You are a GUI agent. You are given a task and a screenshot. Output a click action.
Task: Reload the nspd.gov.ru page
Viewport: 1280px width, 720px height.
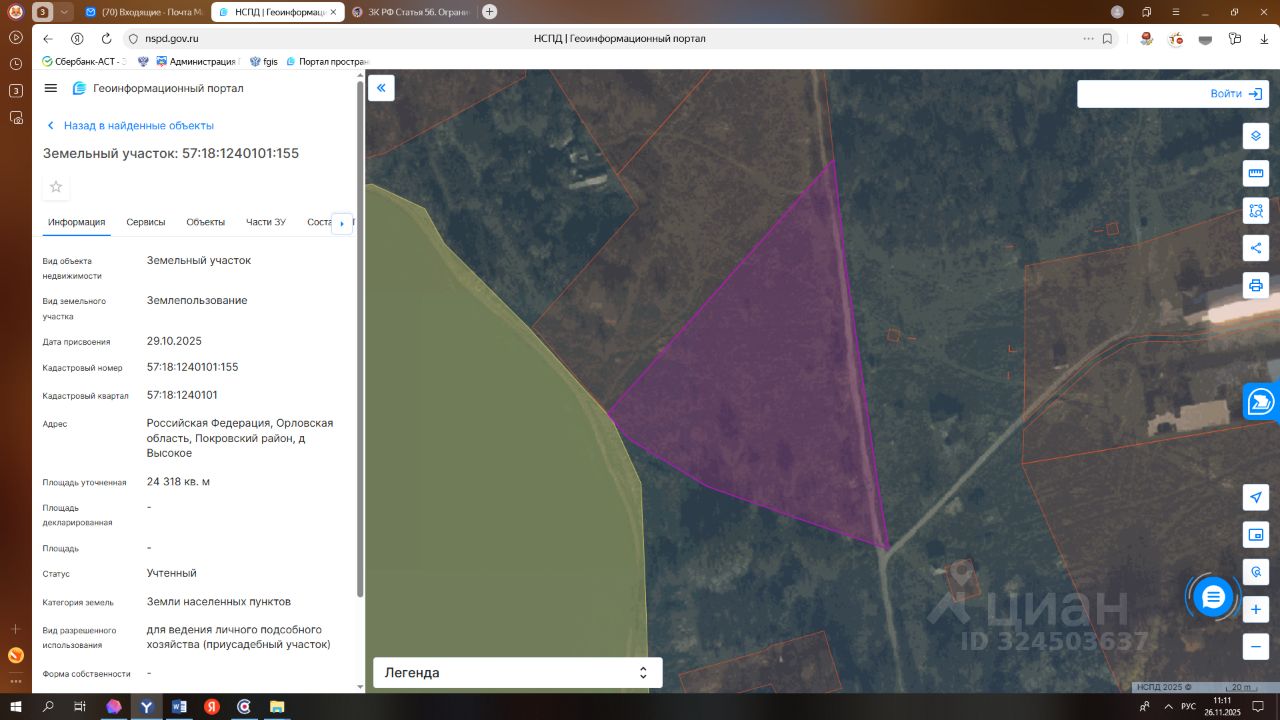(x=106, y=39)
